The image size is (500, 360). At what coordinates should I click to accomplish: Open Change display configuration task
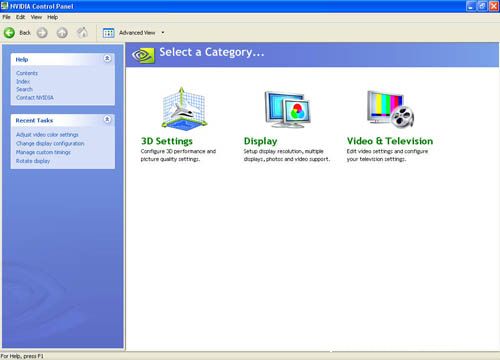pos(50,143)
